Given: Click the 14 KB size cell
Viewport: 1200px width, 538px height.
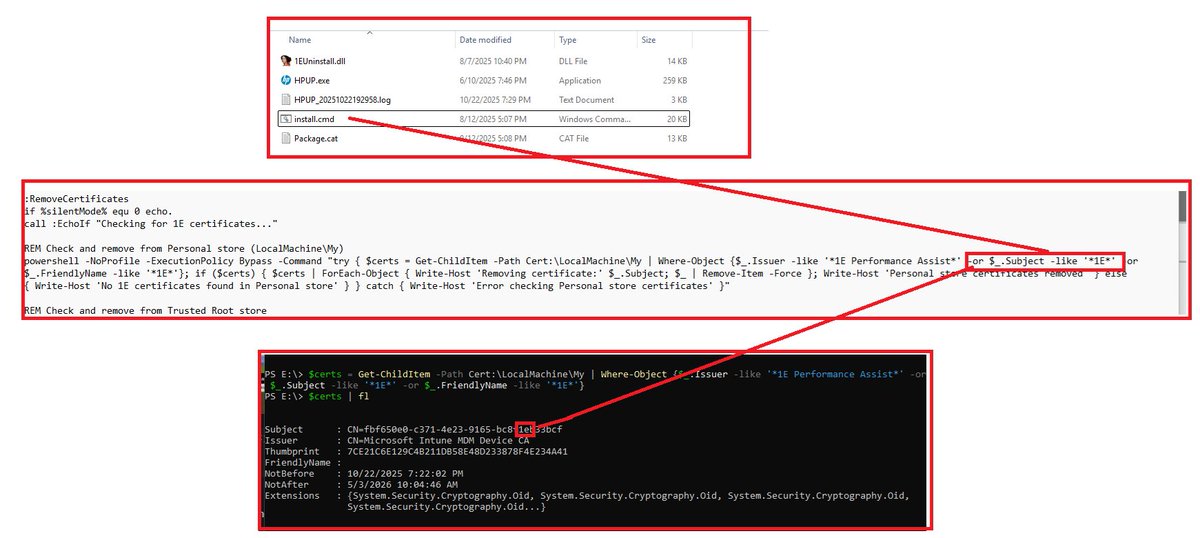Looking at the screenshot, I should coord(676,61).
